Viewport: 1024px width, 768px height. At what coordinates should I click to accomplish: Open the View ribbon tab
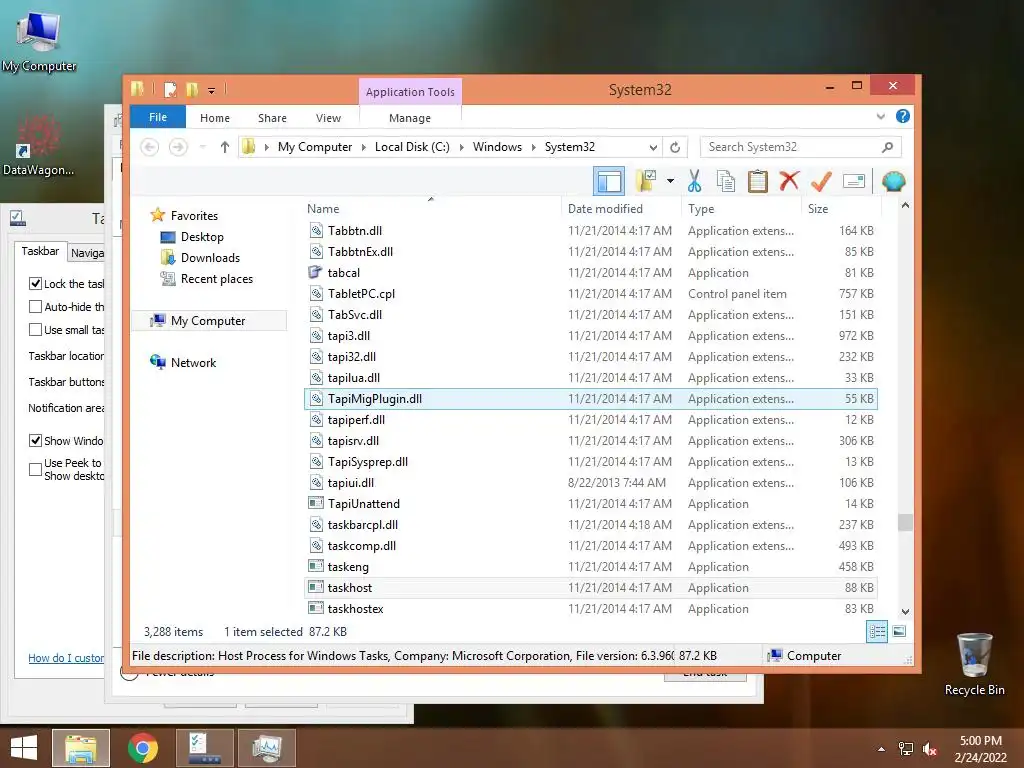[328, 118]
